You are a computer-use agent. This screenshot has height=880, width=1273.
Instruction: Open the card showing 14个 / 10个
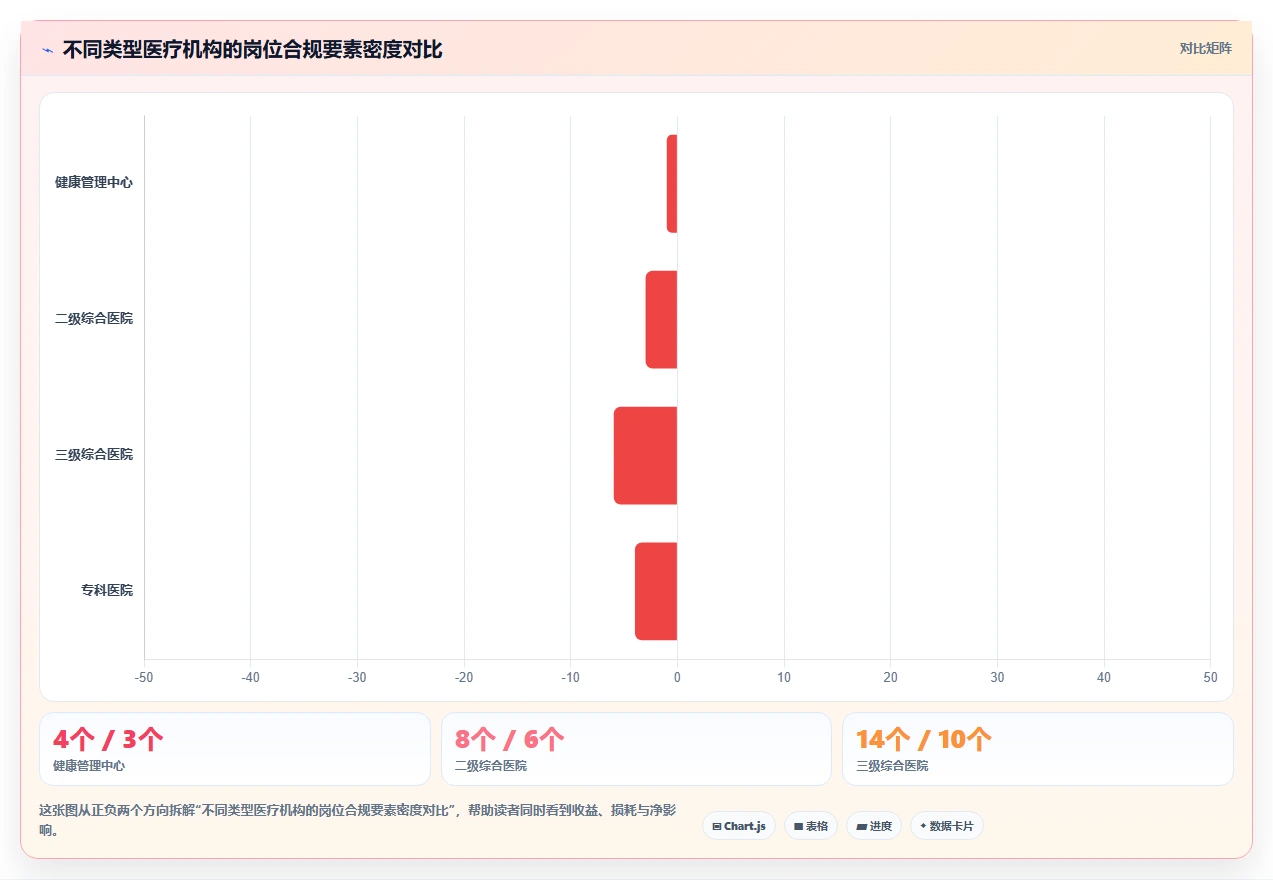1038,749
